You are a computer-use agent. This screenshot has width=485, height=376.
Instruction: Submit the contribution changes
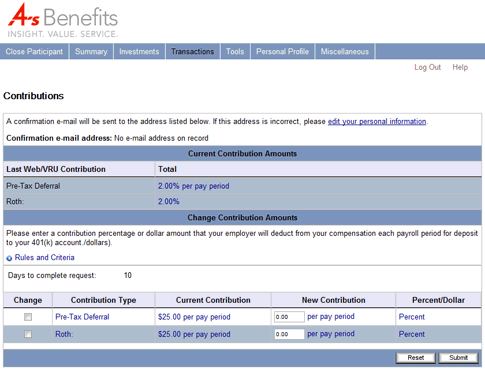coord(458,358)
